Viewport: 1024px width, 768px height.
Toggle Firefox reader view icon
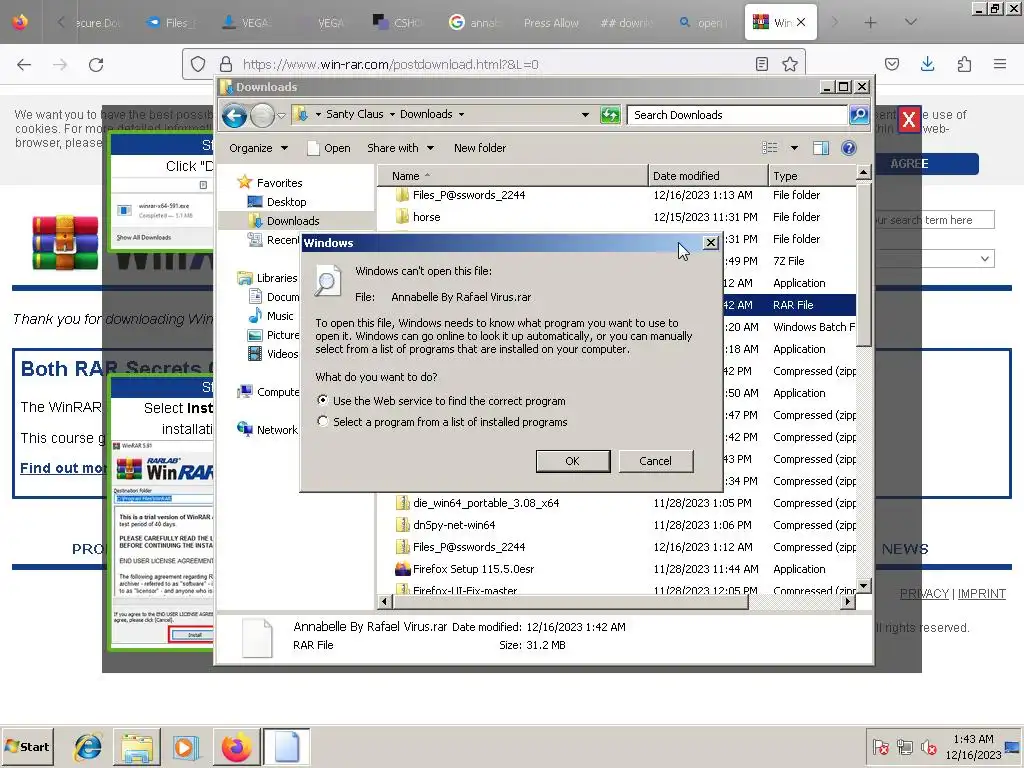[x=761, y=64]
